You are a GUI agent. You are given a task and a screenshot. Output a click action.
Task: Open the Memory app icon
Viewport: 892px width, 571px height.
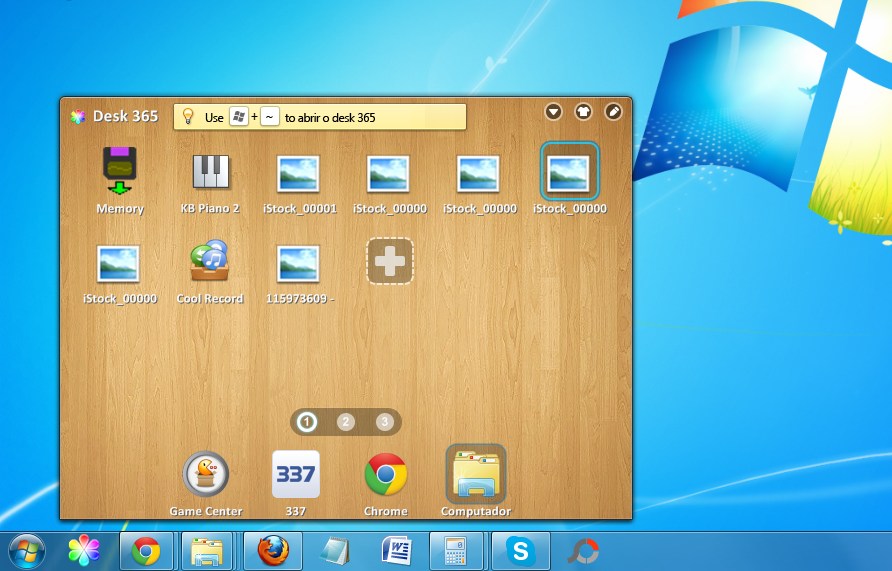click(x=119, y=171)
